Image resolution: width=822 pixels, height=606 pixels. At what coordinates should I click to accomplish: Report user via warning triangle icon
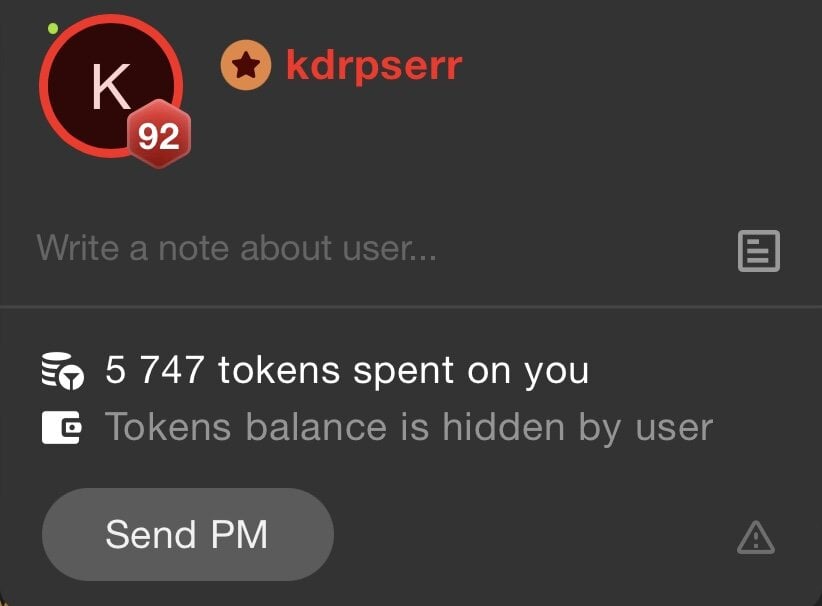[755, 538]
